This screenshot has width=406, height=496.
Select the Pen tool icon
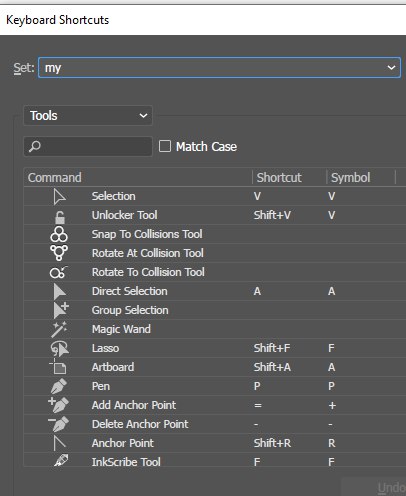(x=59, y=386)
